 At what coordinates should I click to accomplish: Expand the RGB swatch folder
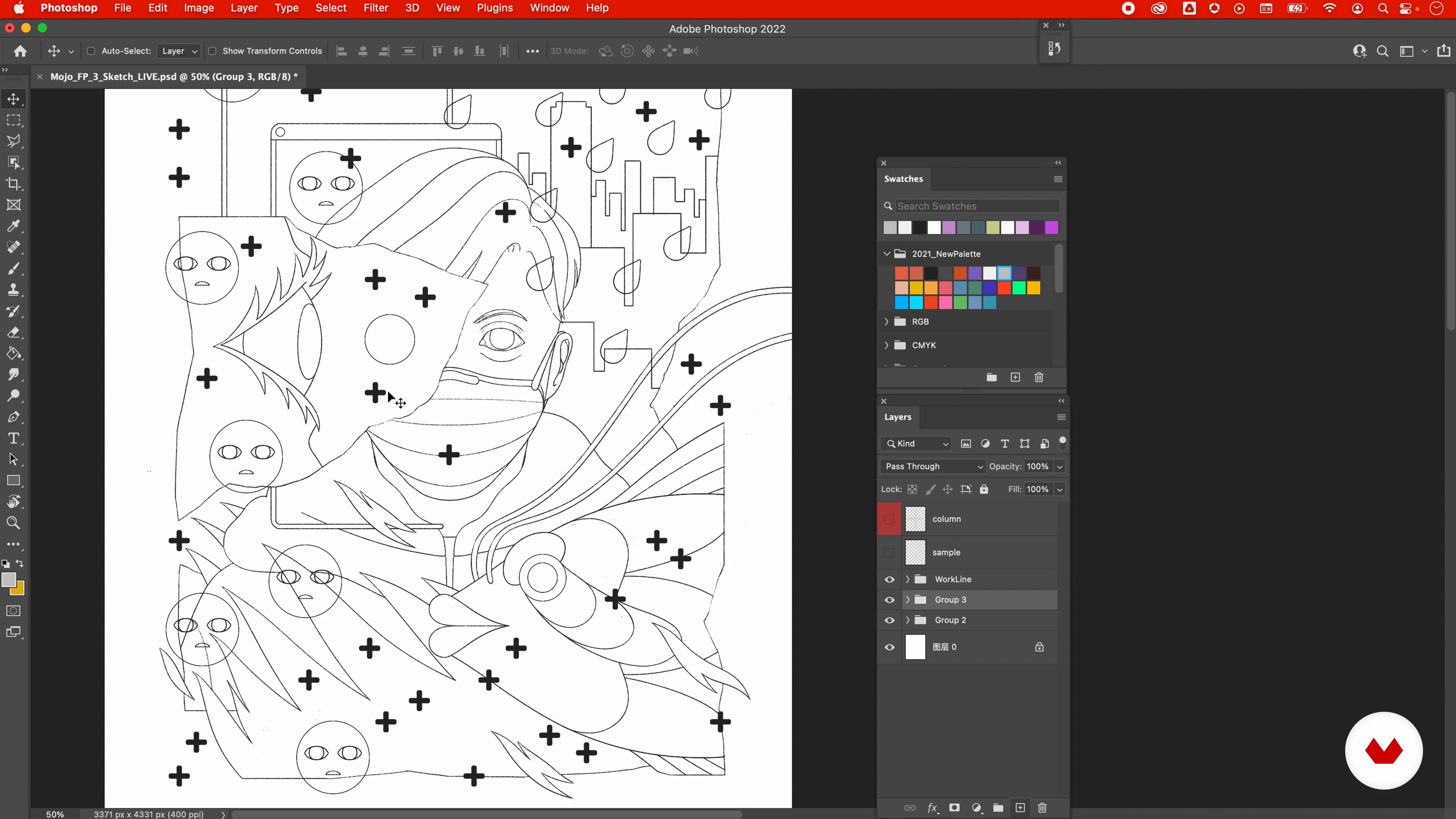(887, 322)
